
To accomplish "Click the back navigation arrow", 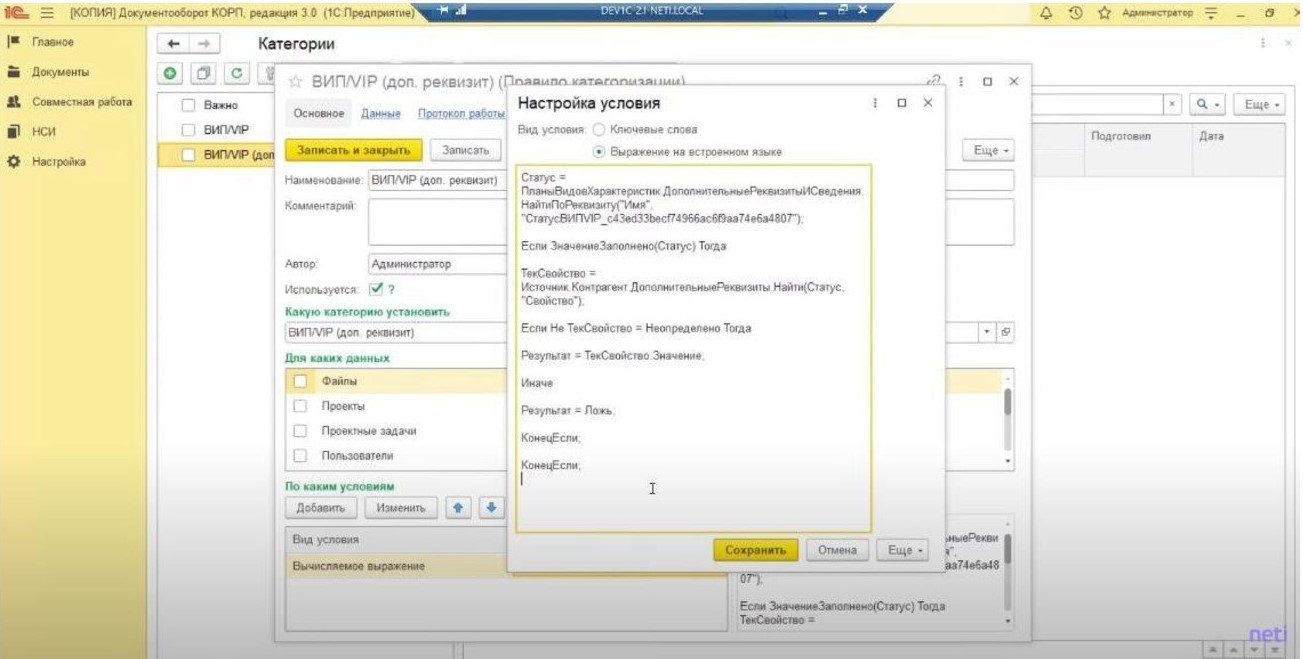I will [x=174, y=44].
